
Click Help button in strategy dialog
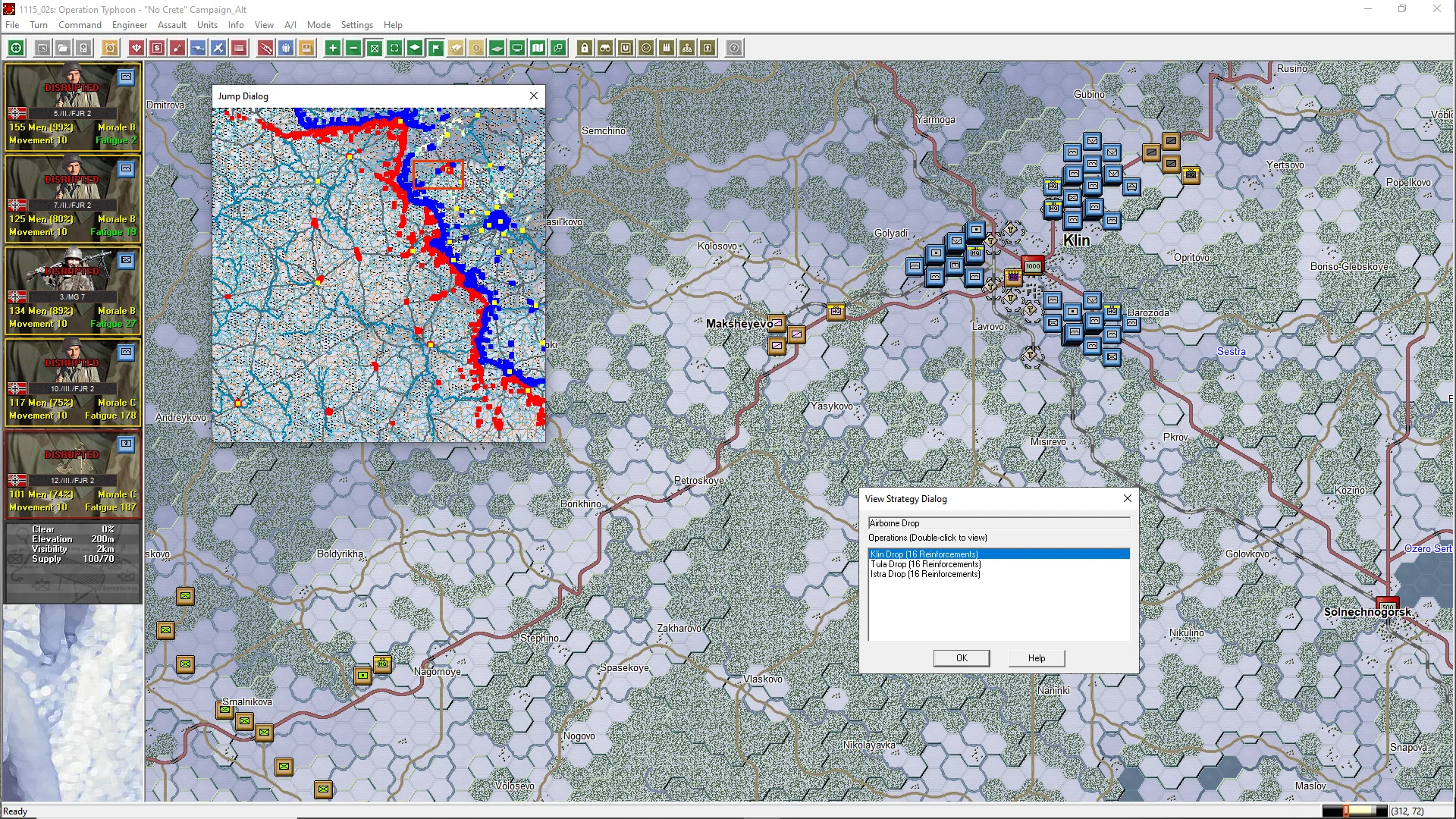[x=1036, y=658]
